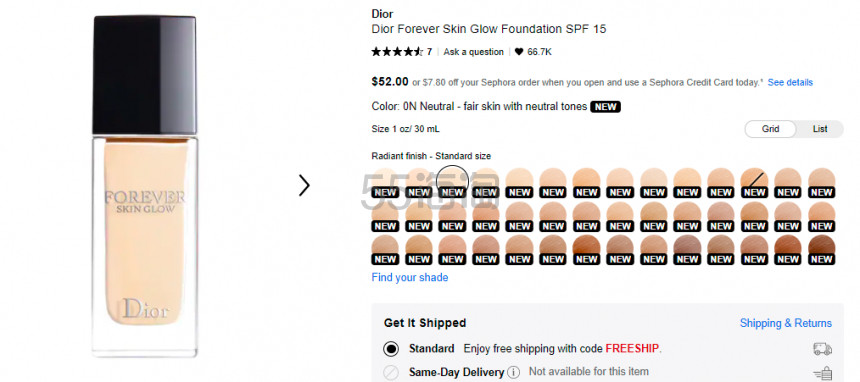Open Shipping & Returns information
The height and width of the screenshot is (382, 860).
click(785, 323)
